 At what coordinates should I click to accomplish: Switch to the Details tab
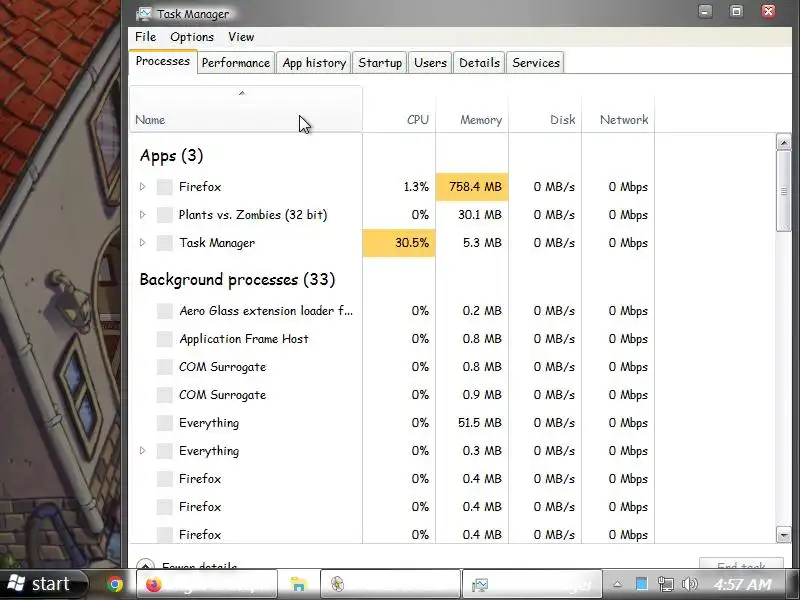[x=479, y=63]
